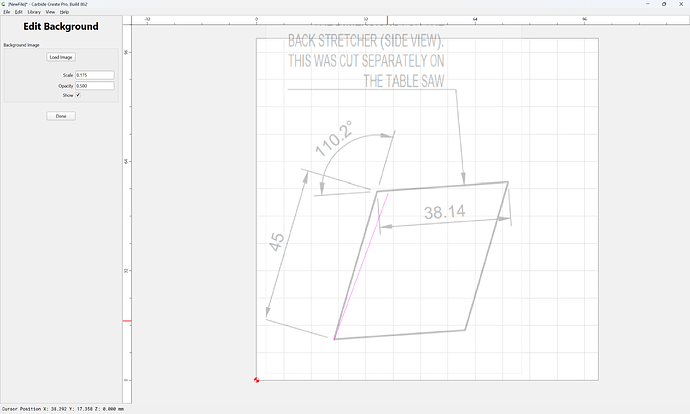Open the File menu
690x414 pixels.
point(7,12)
